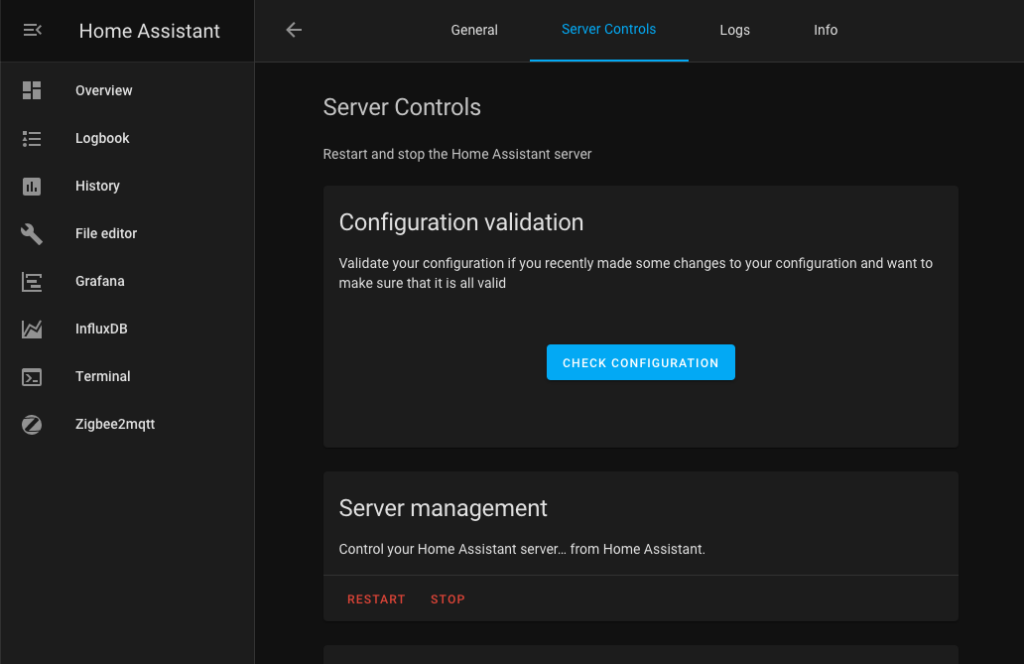Click Stop under Server management
The height and width of the screenshot is (664, 1024).
(448, 599)
